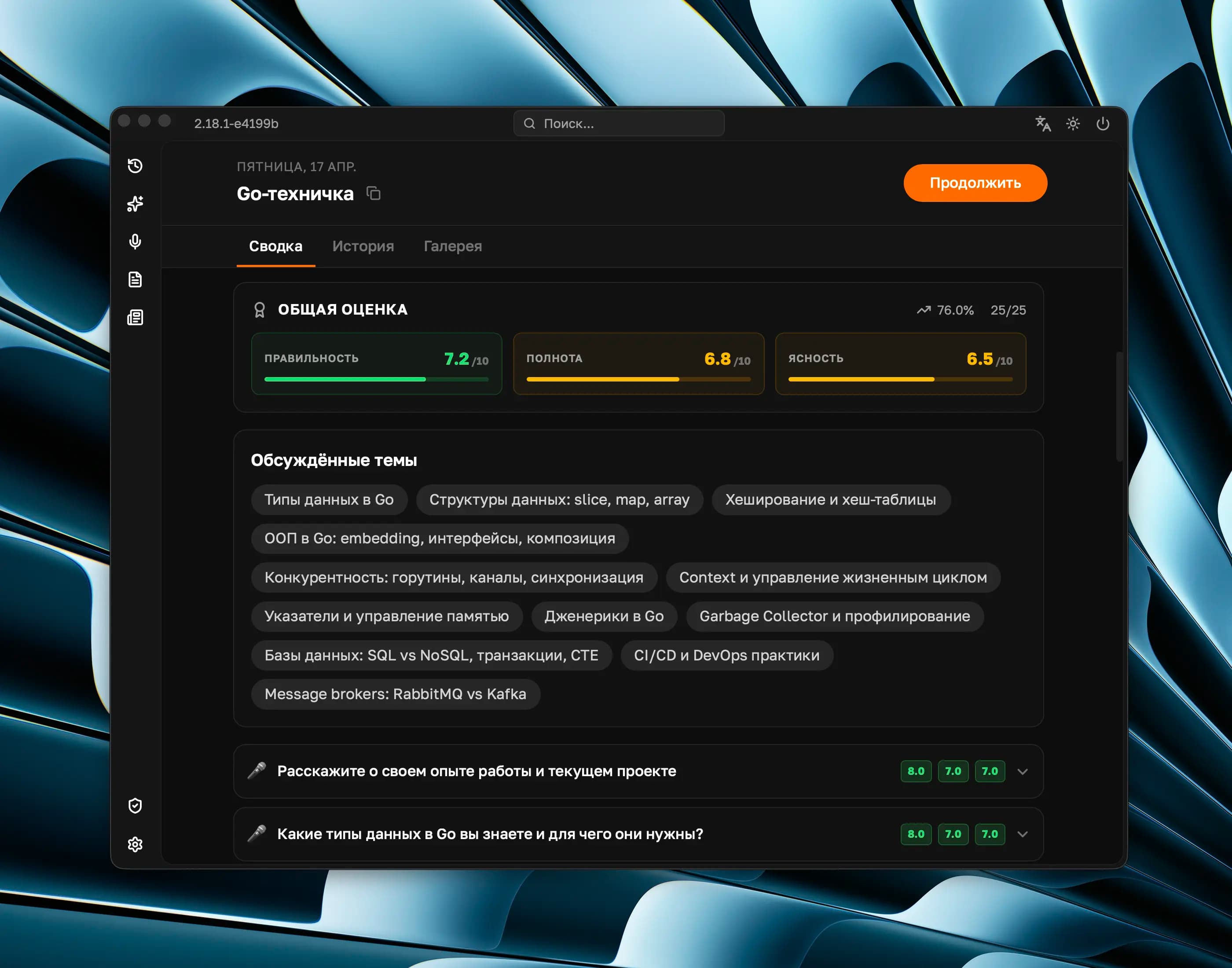Viewport: 1232px width, 968px height.
Task: Select the Сводка tab
Action: (x=275, y=246)
